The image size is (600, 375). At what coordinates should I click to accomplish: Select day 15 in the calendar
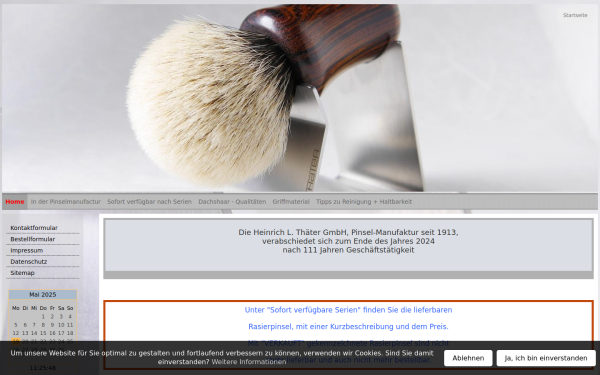(43, 333)
